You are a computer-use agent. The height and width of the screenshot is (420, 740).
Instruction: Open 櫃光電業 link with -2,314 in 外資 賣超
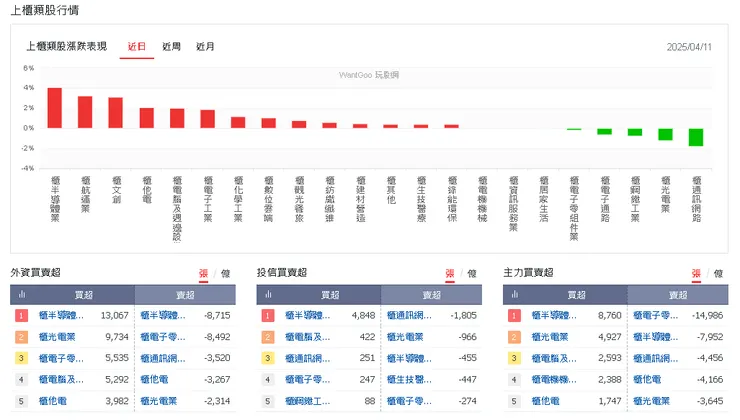click(x=159, y=401)
